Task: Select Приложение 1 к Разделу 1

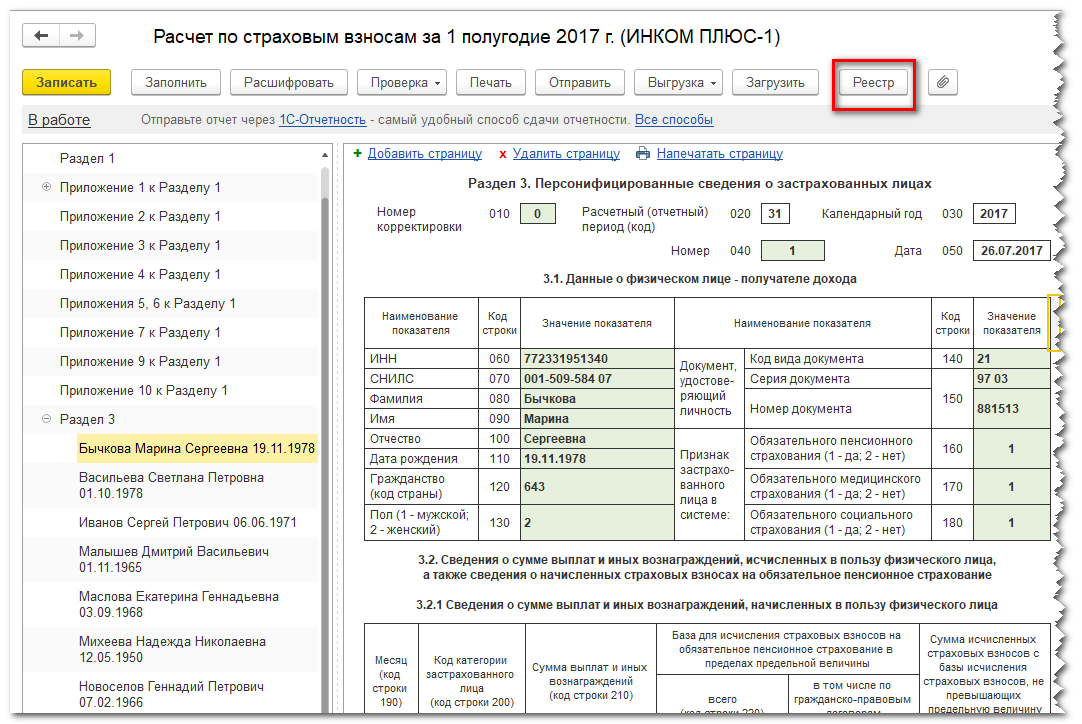Action: 140,187
